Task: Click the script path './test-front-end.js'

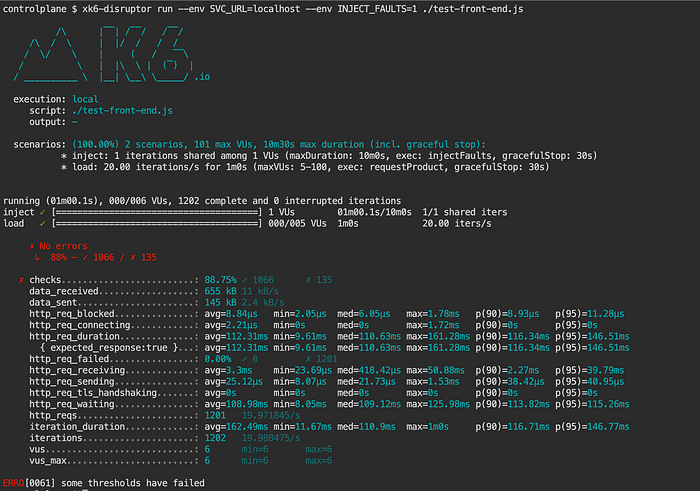Action: pos(122,110)
